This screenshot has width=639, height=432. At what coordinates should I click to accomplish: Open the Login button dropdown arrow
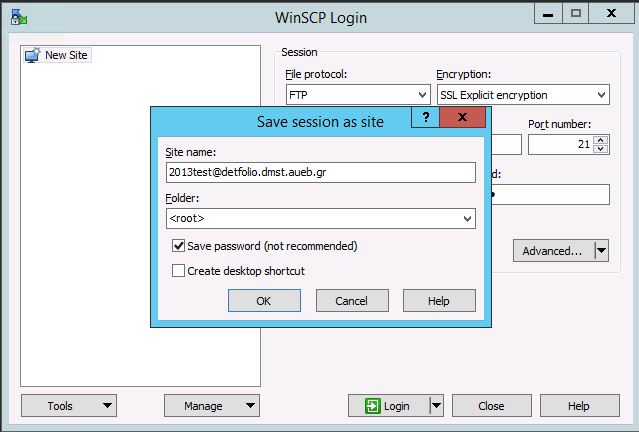tap(436, 406)
